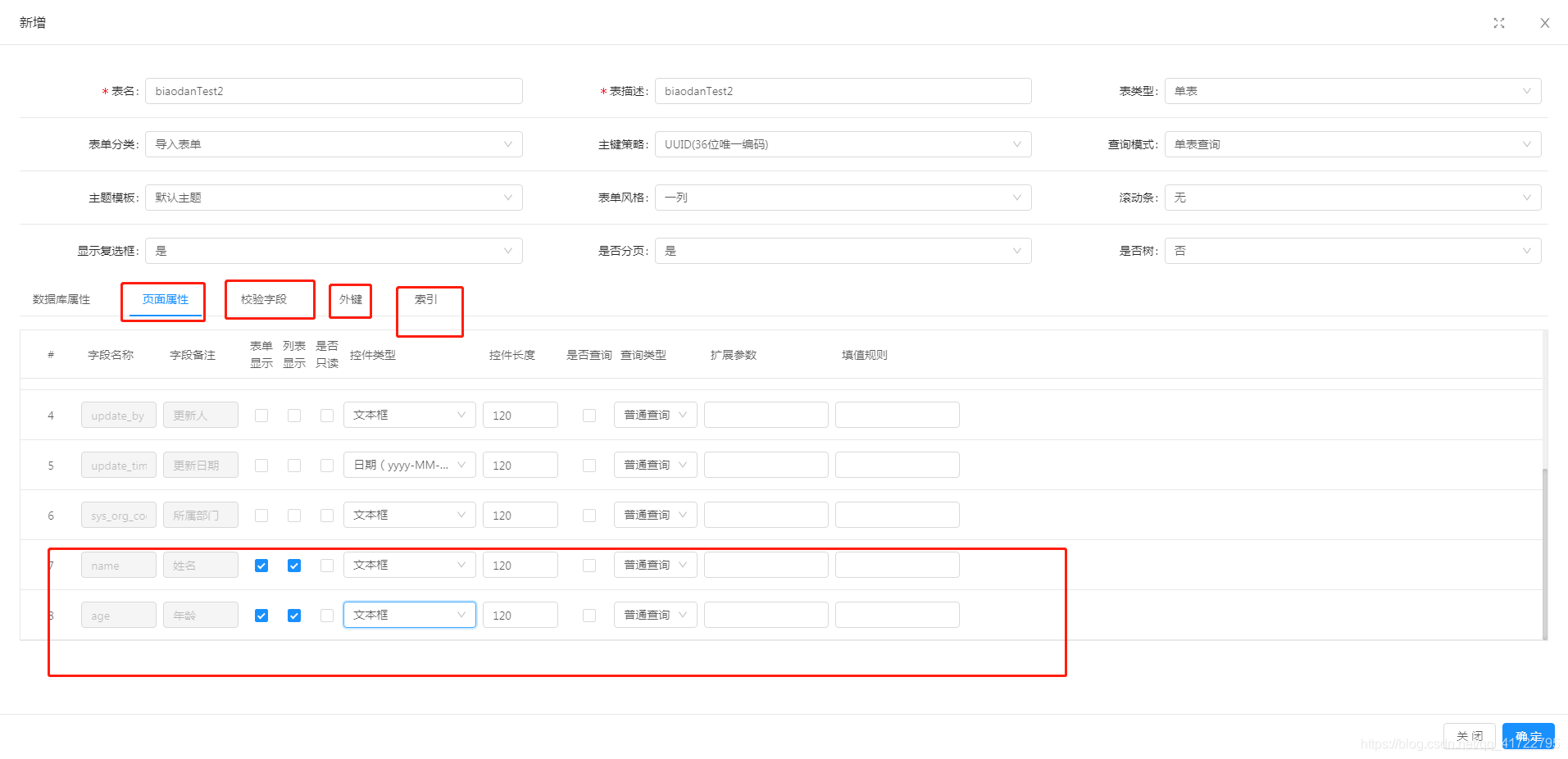Click the 确定 confirm button

point(1529,736)
